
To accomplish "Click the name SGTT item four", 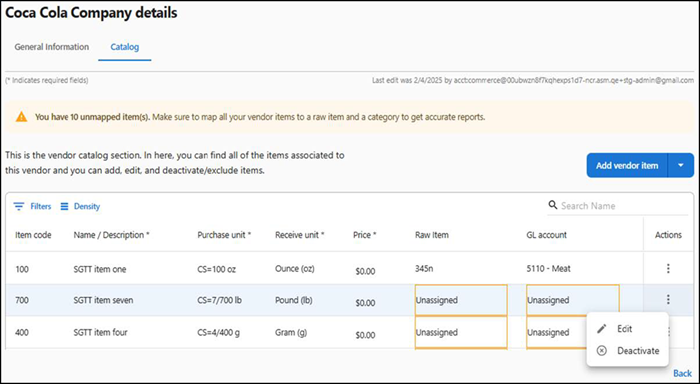I will click(x=100, y=332).
